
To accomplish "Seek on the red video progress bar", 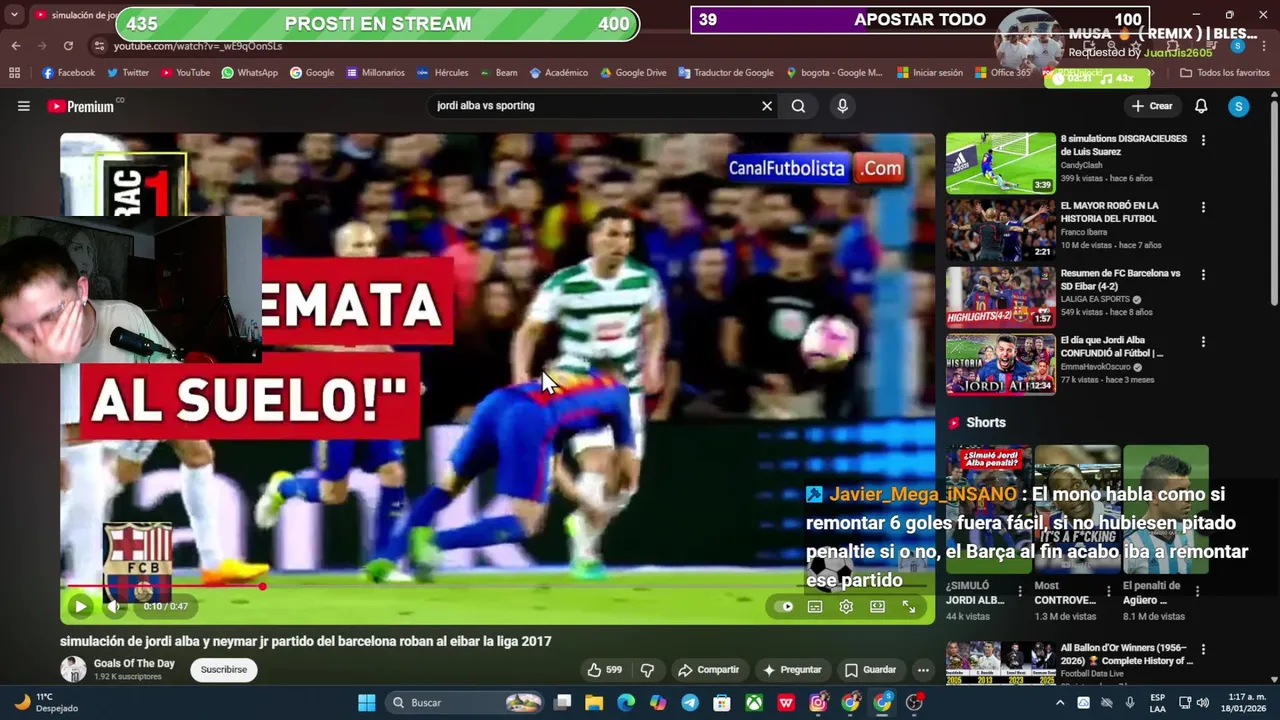I will click(x=497, y=586).
